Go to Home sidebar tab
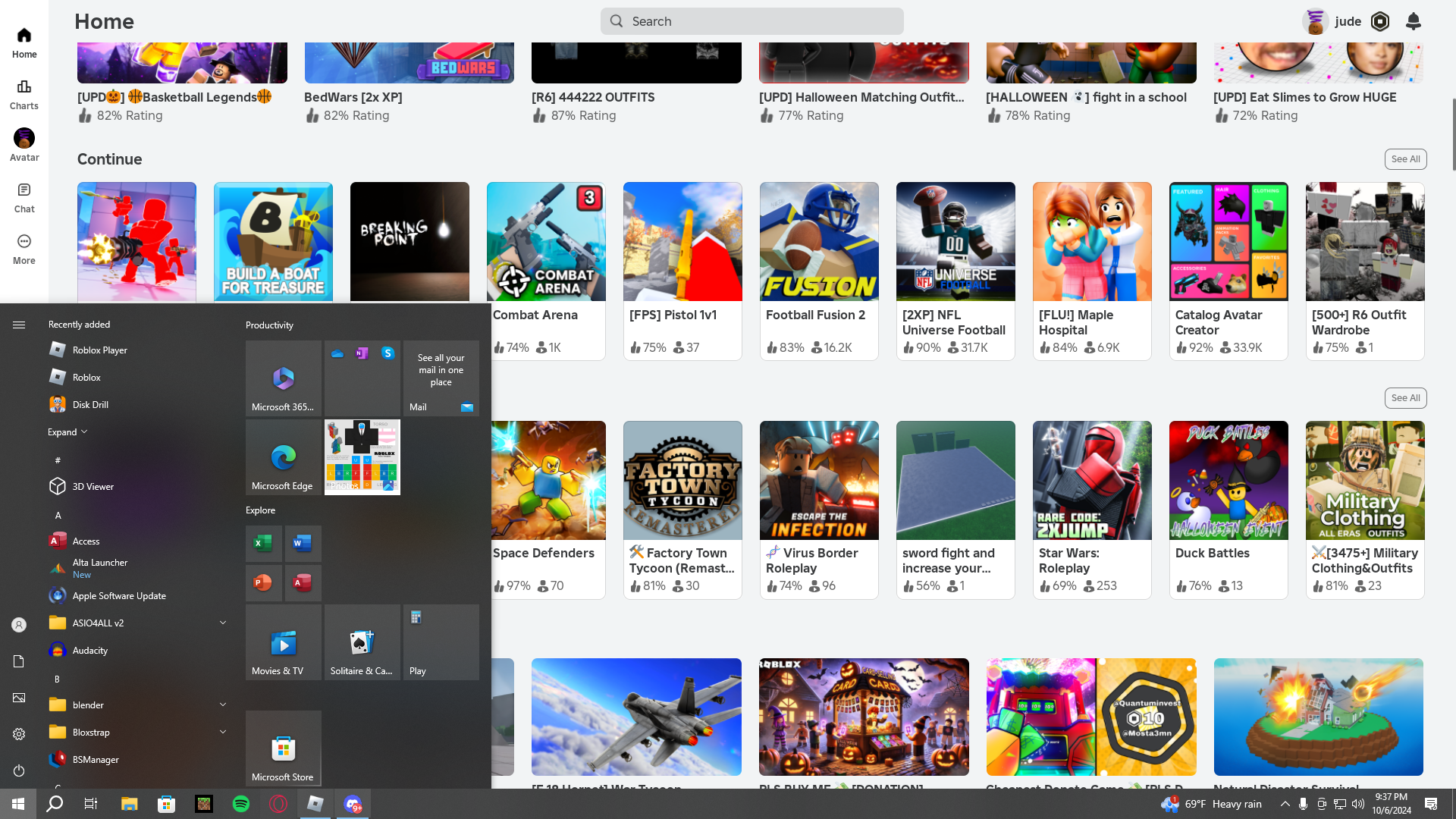The width and height of the screenshot is (1456, 819). click(x=24, y=42)
